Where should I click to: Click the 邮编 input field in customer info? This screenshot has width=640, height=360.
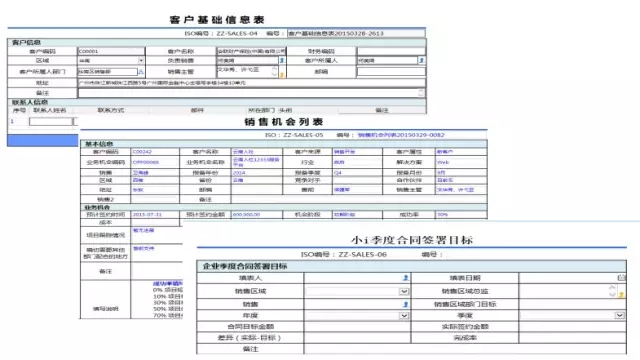391,71
